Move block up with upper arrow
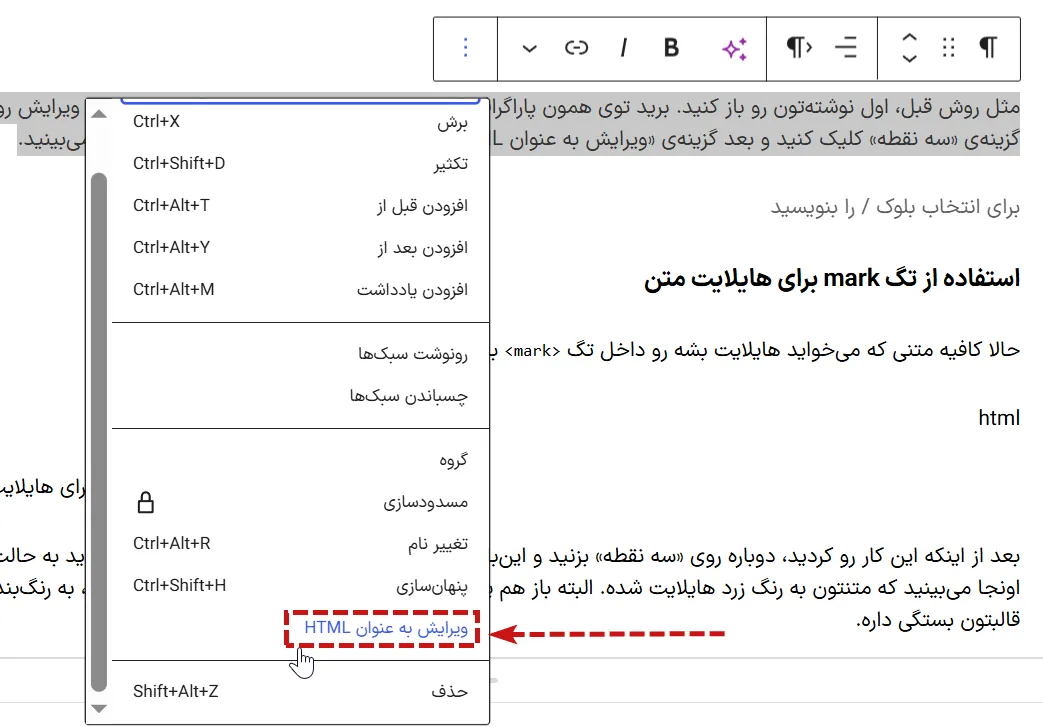 (x=909, y=37)
